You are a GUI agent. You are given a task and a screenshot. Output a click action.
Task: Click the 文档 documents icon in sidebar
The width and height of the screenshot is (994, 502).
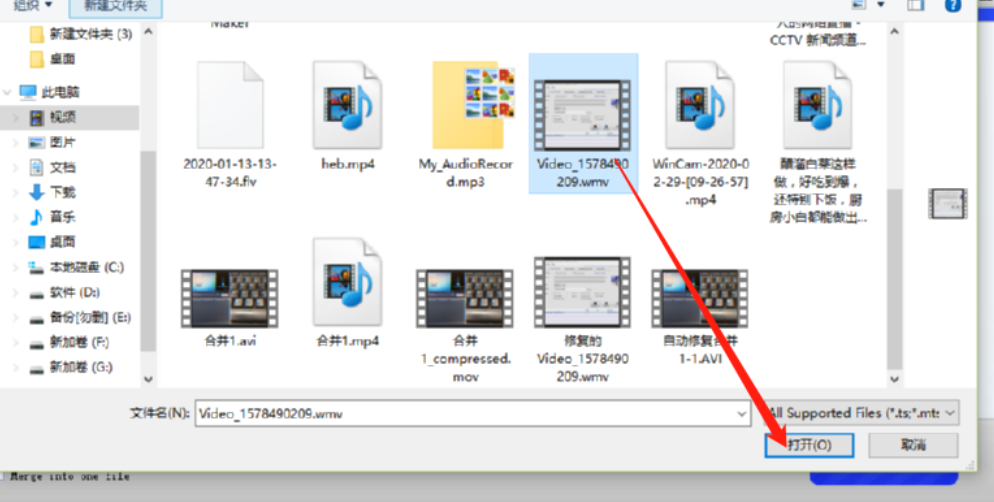click(x=37, y=167)
